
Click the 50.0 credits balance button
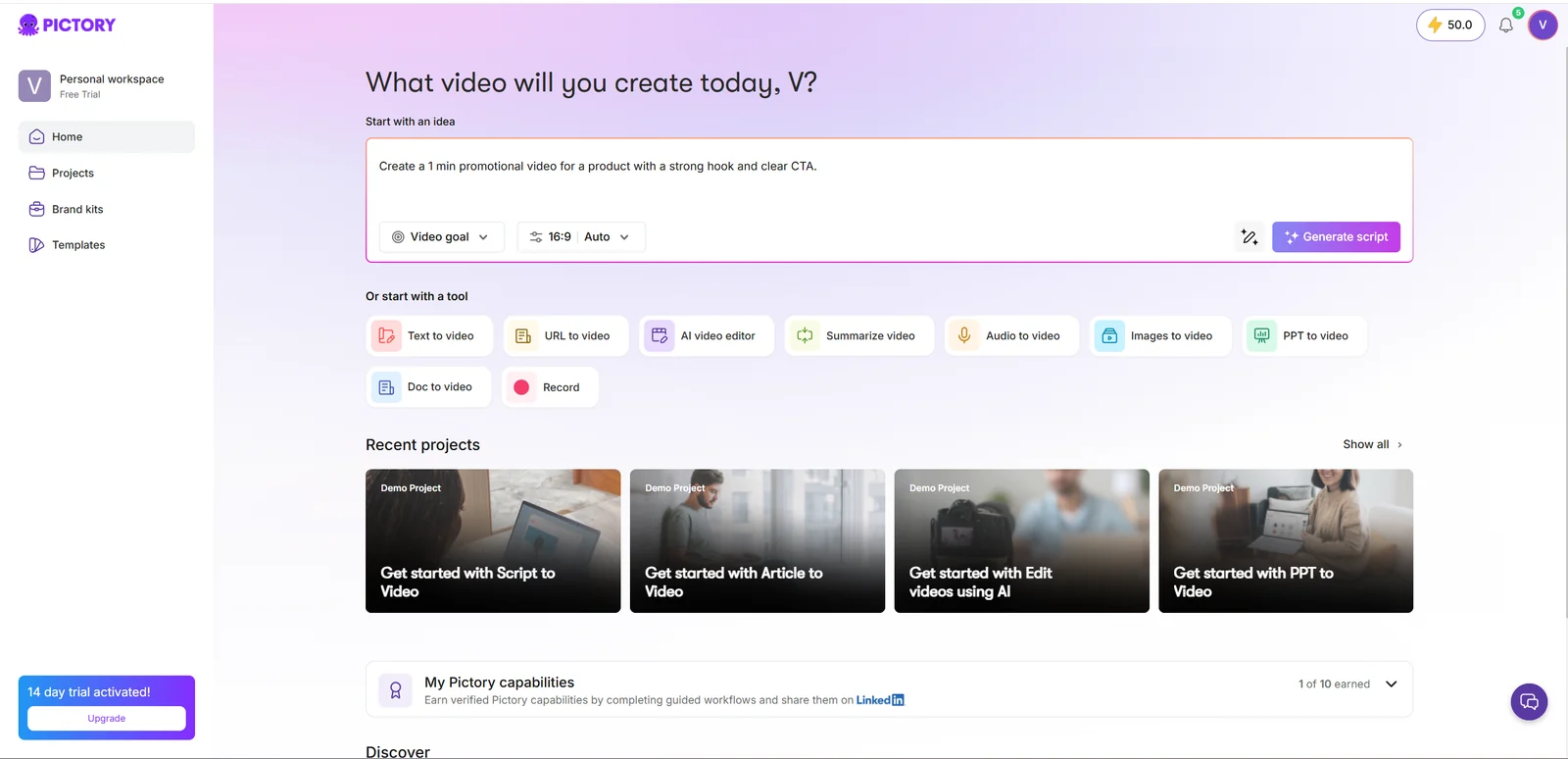pyautogui.click(x=1450, y=25)
